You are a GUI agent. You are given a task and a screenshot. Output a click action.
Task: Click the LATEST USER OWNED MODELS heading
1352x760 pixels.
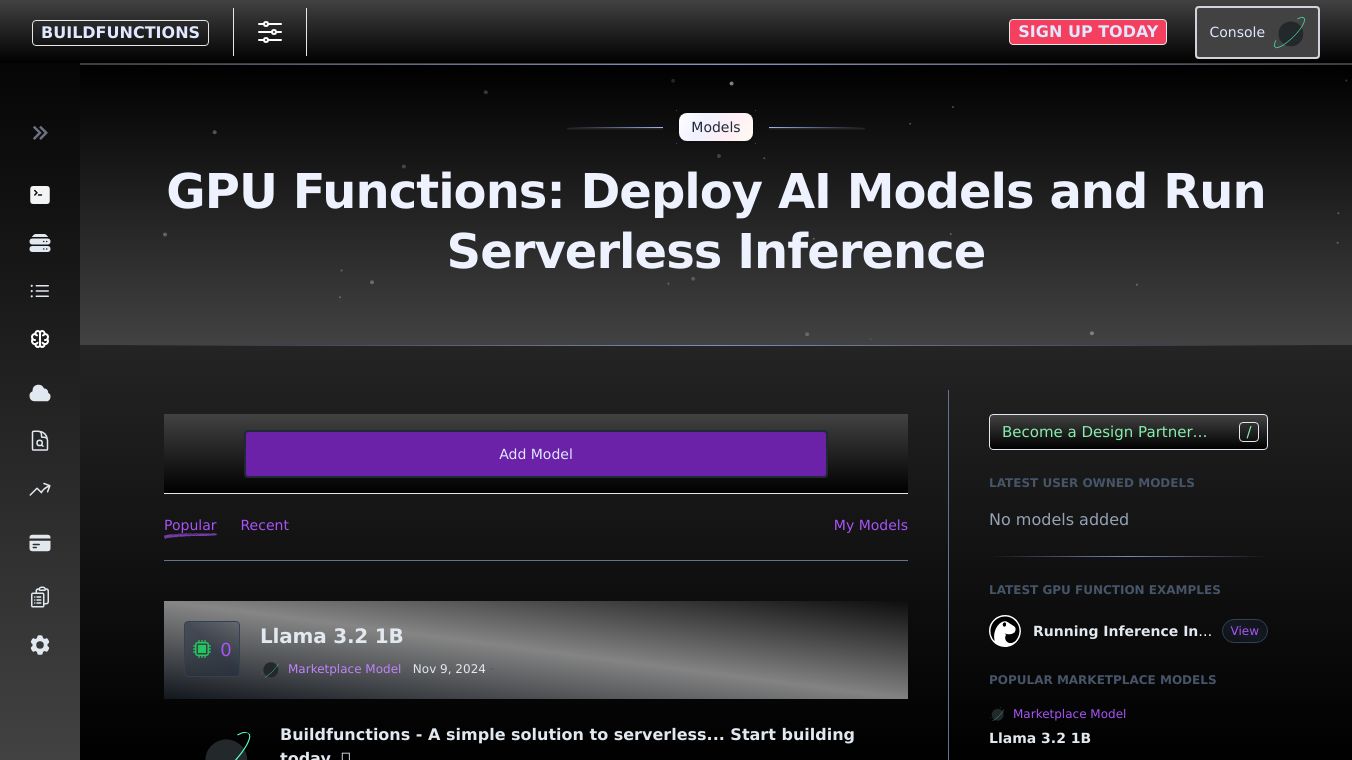pyautogui.click(x=1092, y=483)
